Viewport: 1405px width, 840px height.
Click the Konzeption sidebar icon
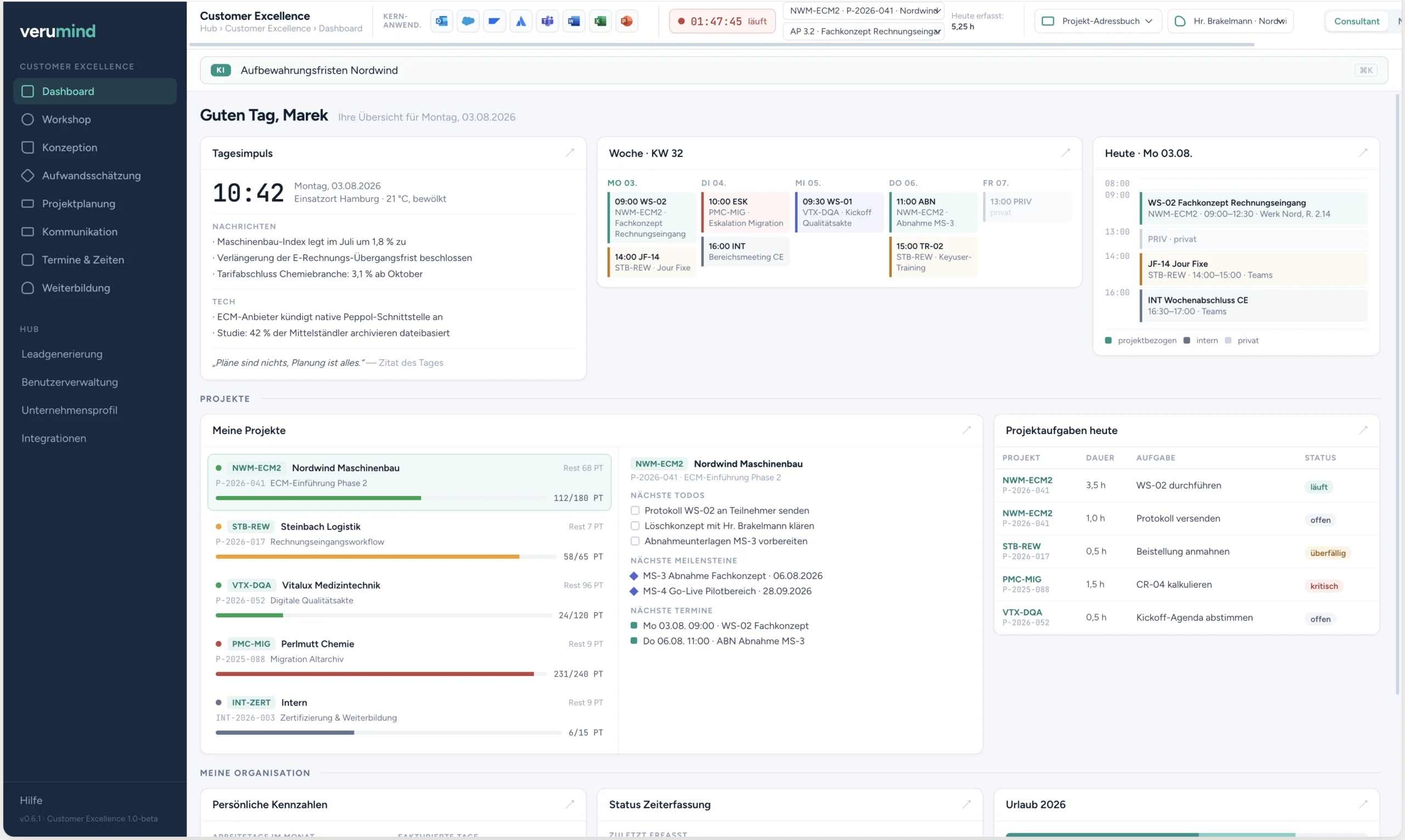[28, 147]
